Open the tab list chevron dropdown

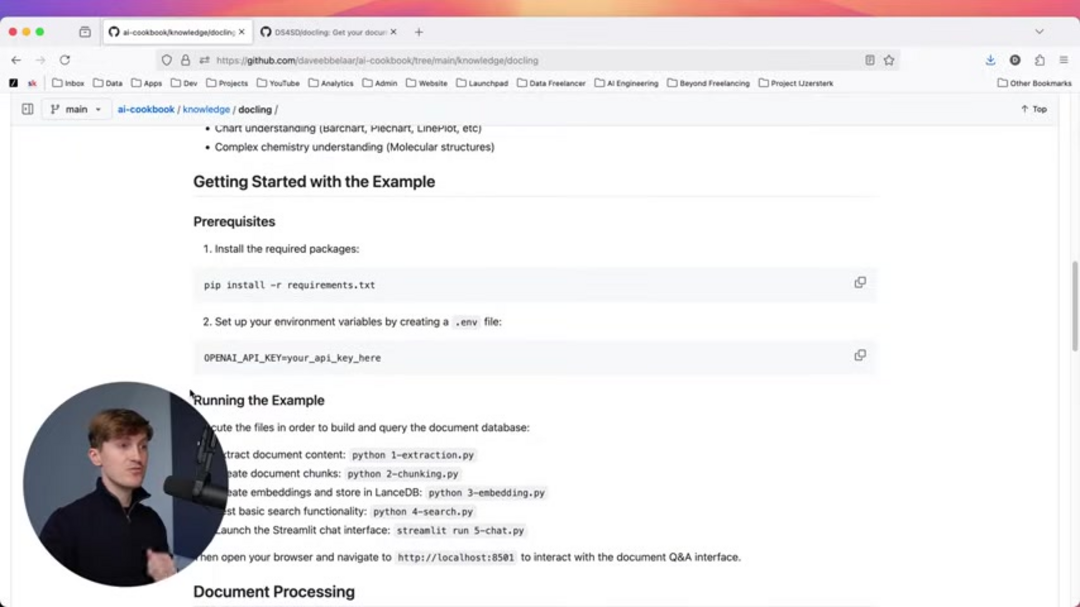tap(1038, 31)
